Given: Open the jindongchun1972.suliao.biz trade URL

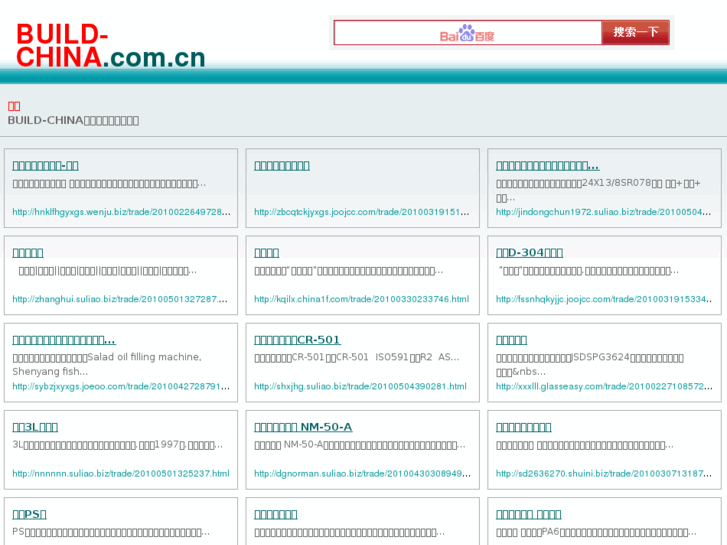Looking at the screenshot, I should click(603, 212).
